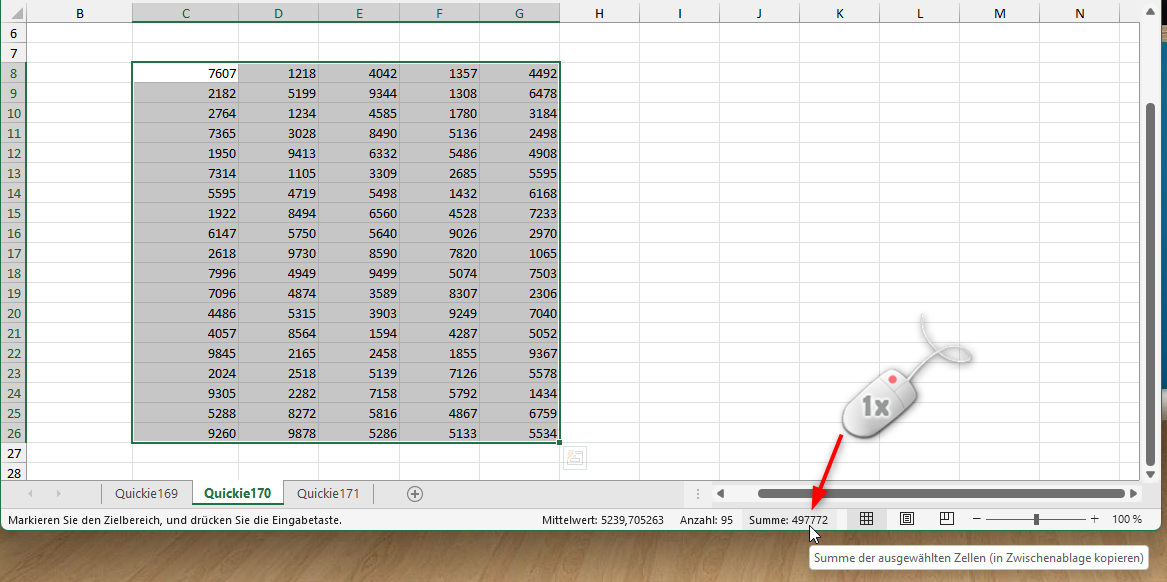Copy the Summe: 497772 status value
This screenshot has height=582, width=1167.
tap(788, 519)
